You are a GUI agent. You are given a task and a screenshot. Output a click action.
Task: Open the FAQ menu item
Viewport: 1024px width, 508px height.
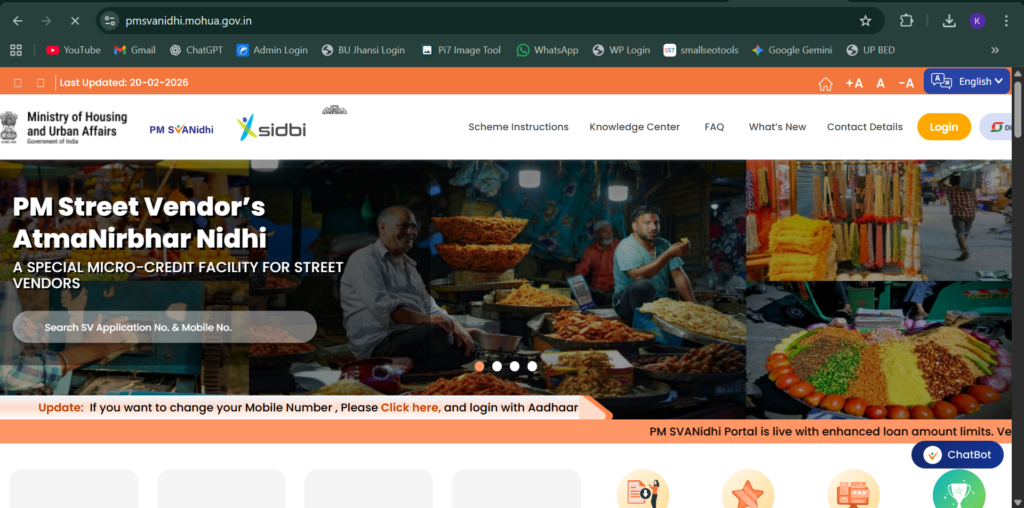[x=714, y=127]
